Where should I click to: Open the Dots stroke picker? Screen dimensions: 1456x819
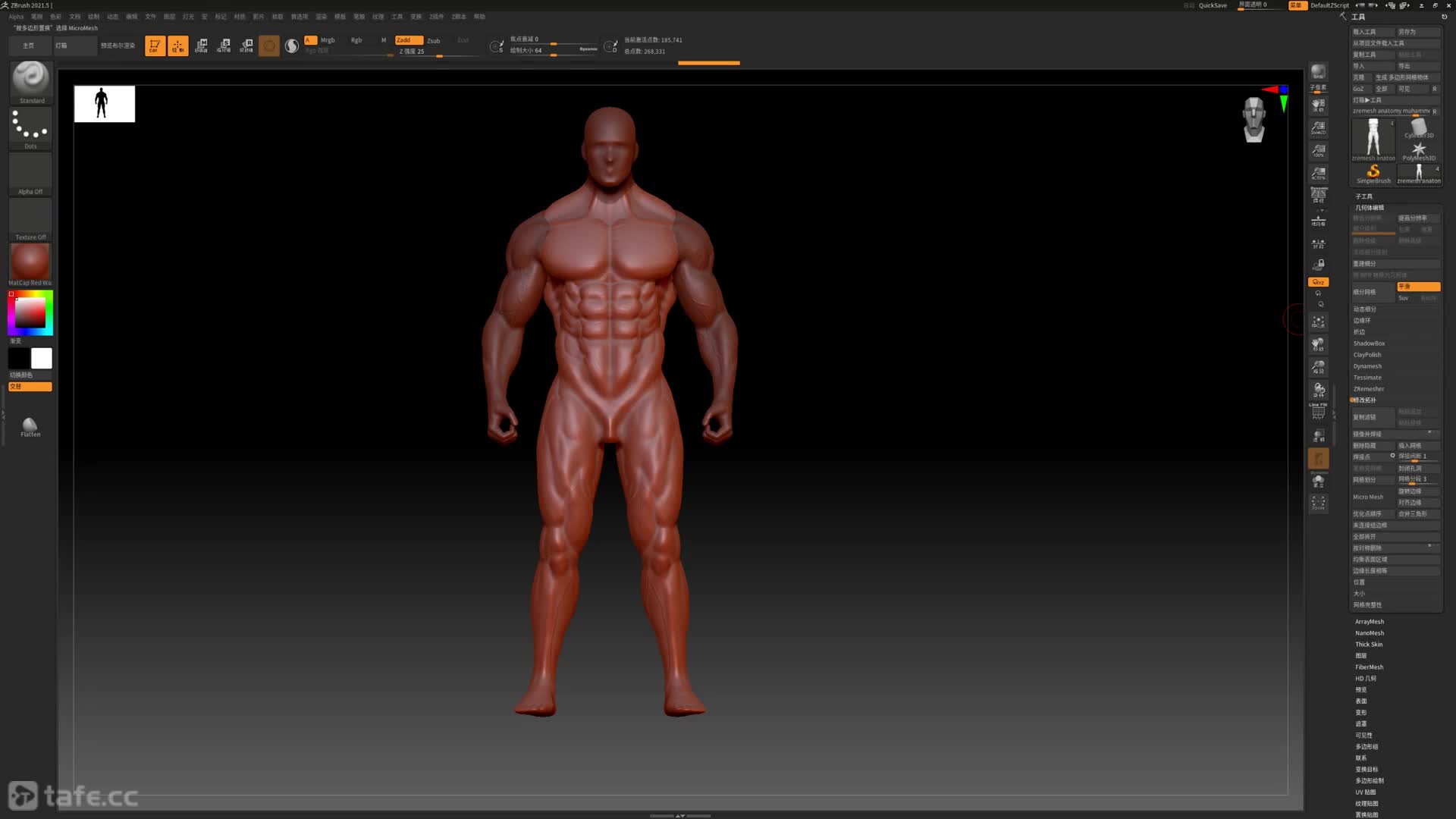30,128
